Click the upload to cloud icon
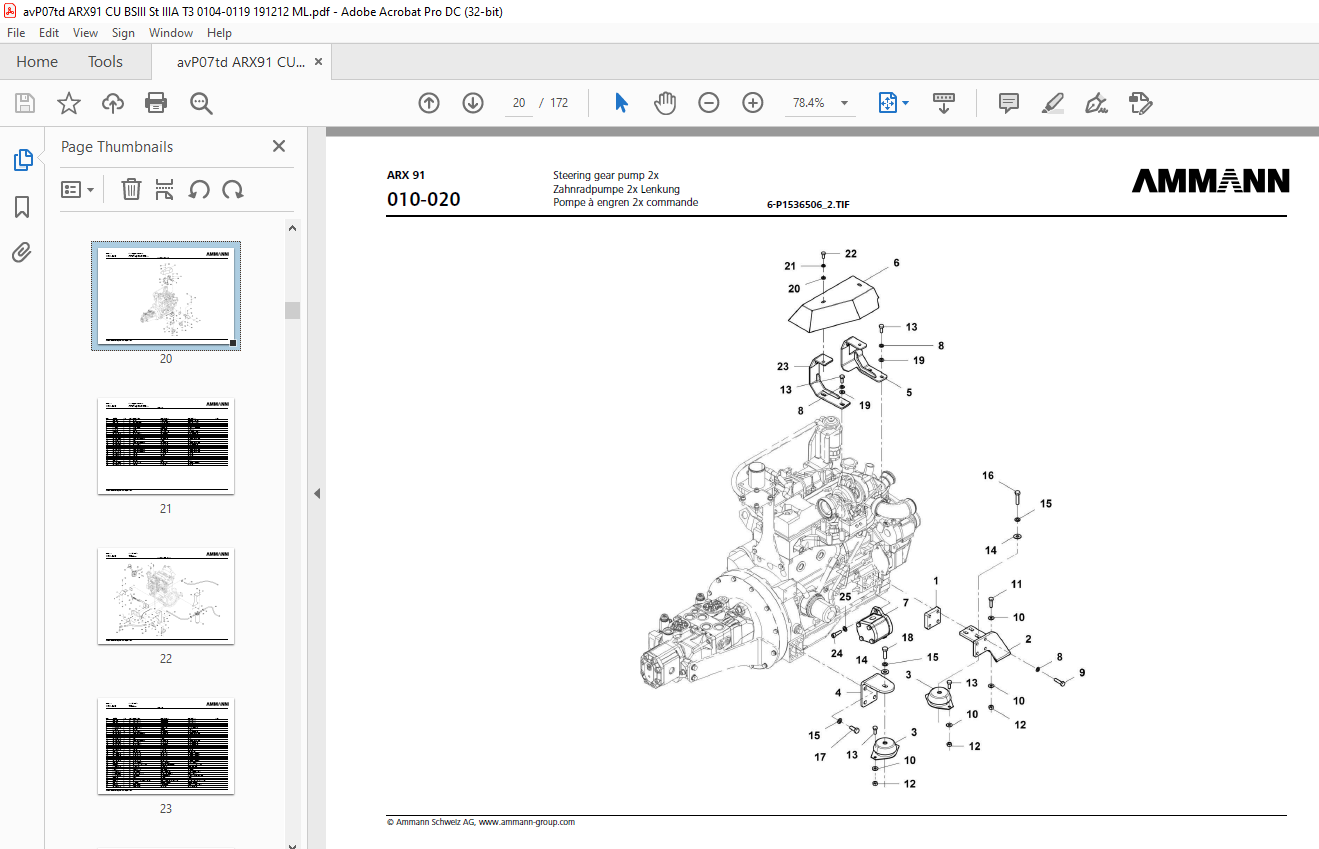Viewport: 1319px width, 849px height. 113,103
